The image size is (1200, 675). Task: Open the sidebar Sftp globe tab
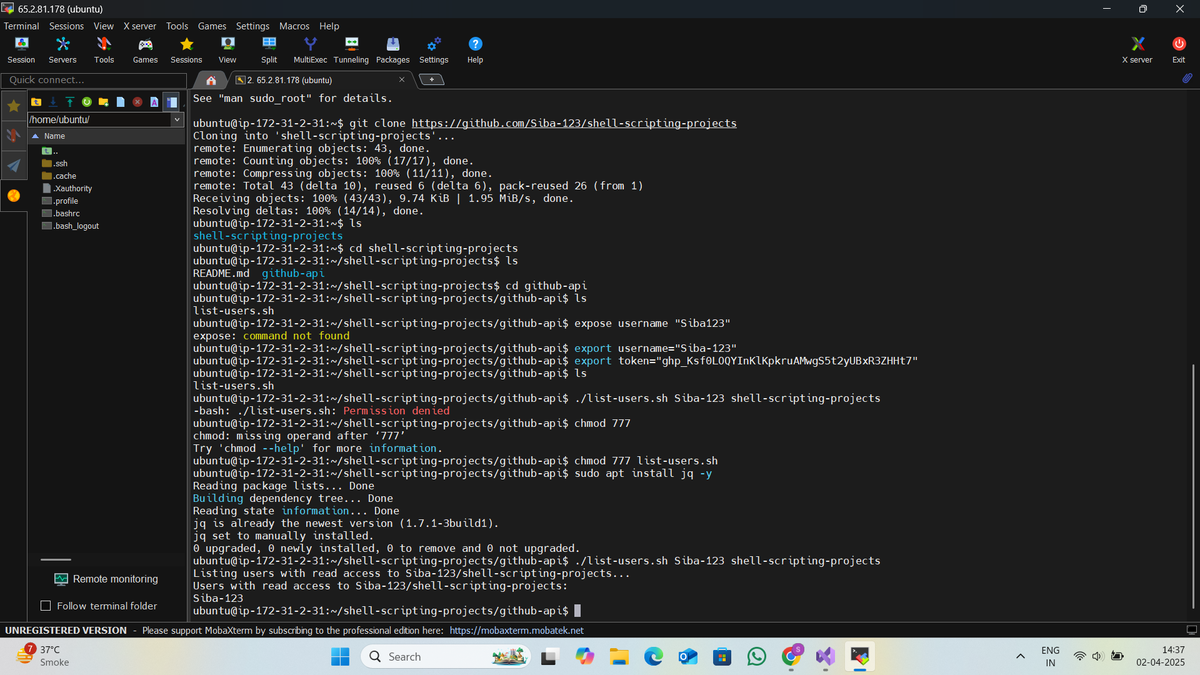[x=13, y=196]
